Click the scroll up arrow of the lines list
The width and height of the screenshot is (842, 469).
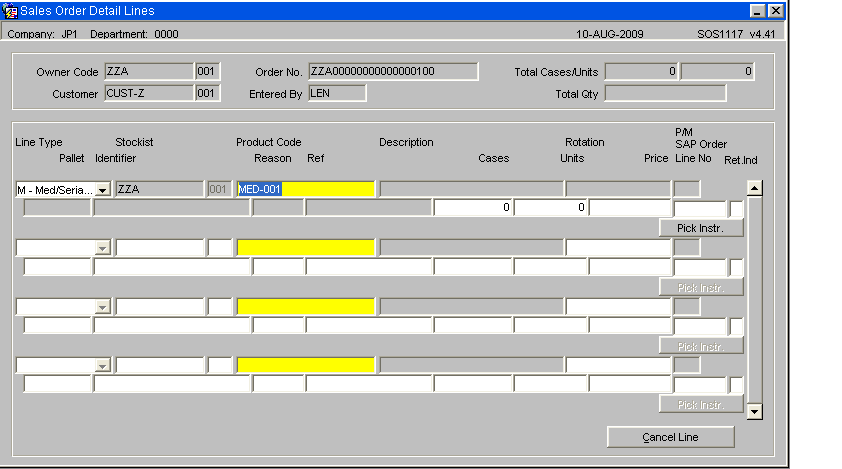pos(754,188)
